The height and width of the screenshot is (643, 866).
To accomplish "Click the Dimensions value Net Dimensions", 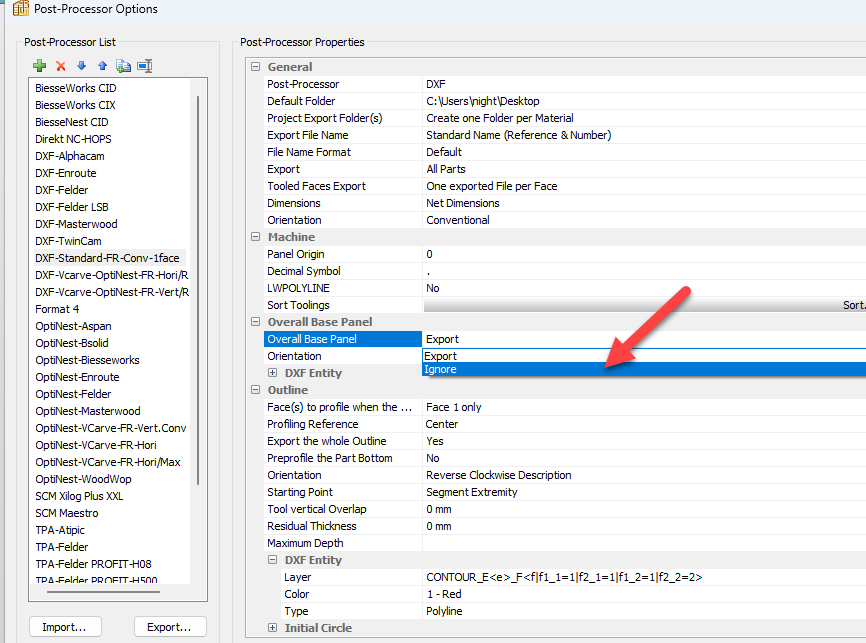I will coord(463,203).
